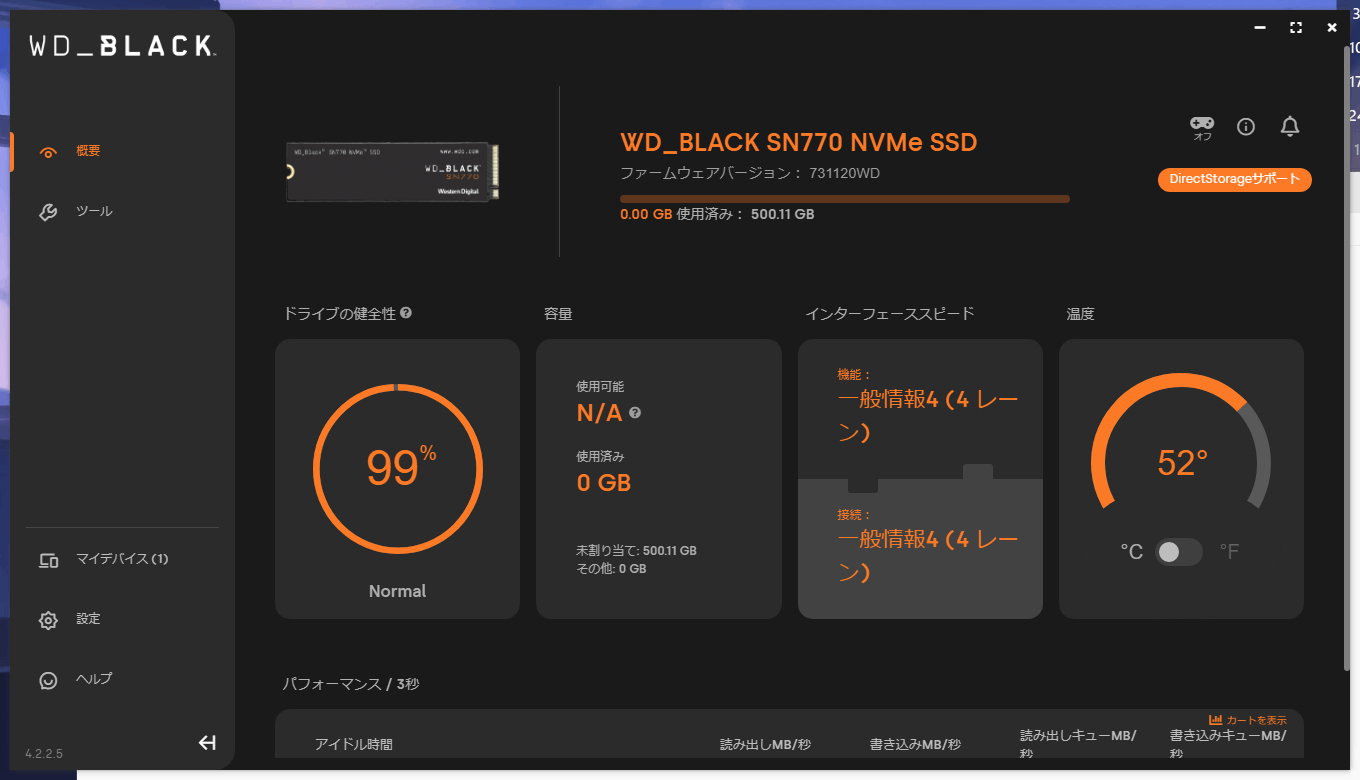
Task: Click the SN770 SSD product image
Action: tap(392, 172)
